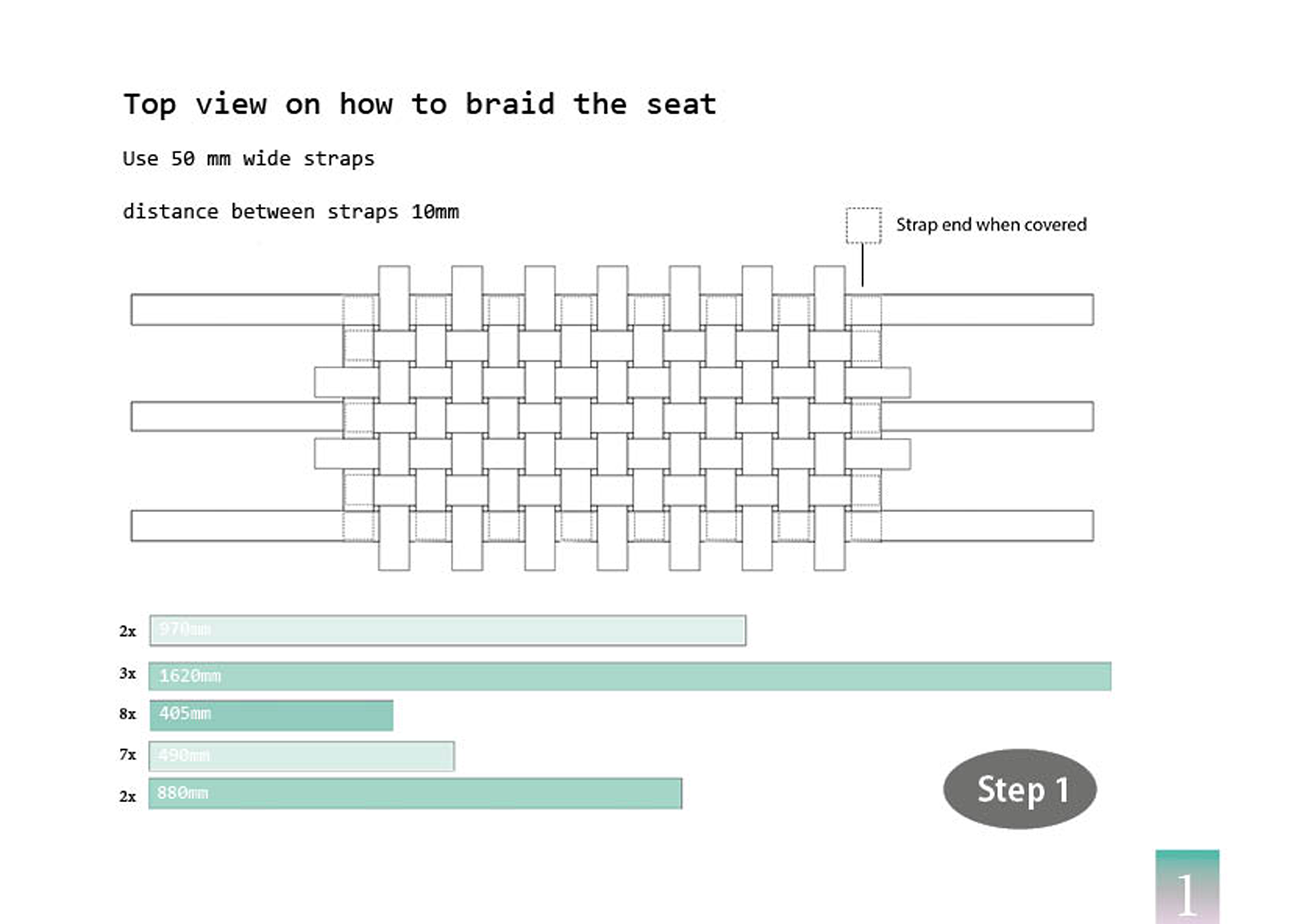The height and width of the screenshot is (924, 1308).
Task: Select the 880mm strap bar
Action: [x=416, y=793]
